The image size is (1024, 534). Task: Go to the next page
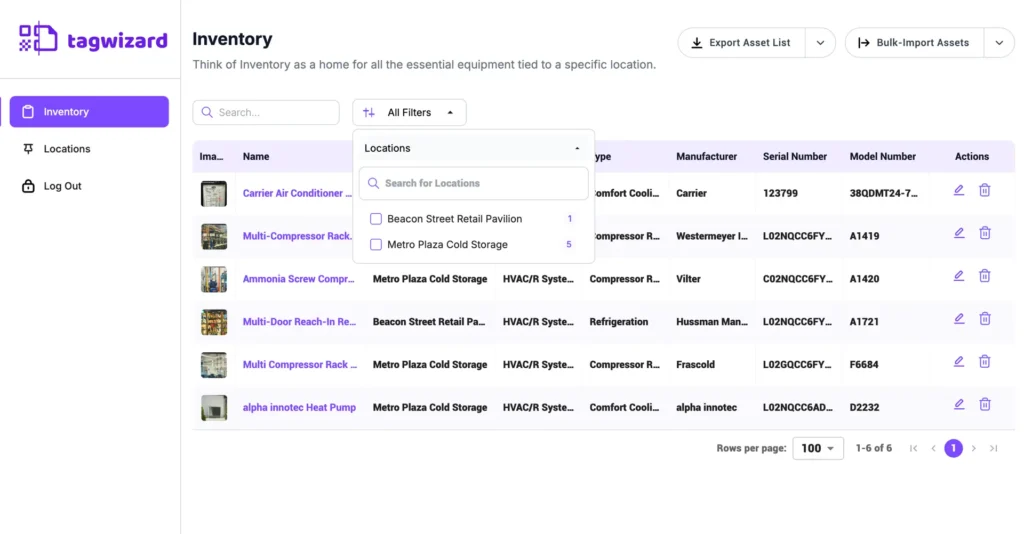pyautogui.click(x=974, y=448)
